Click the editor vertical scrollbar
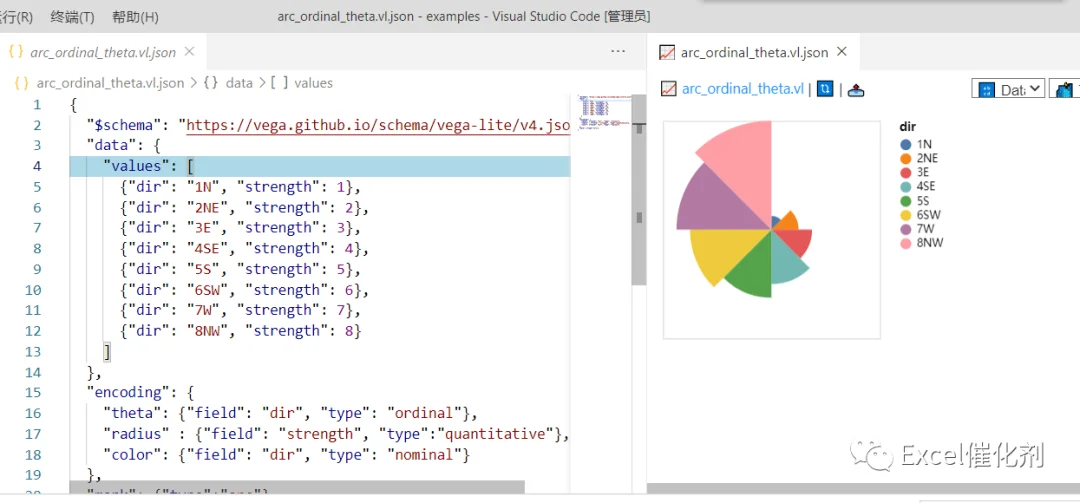Screen dimensions: 1080x503 pyautogui.click(x=638, y=190)
